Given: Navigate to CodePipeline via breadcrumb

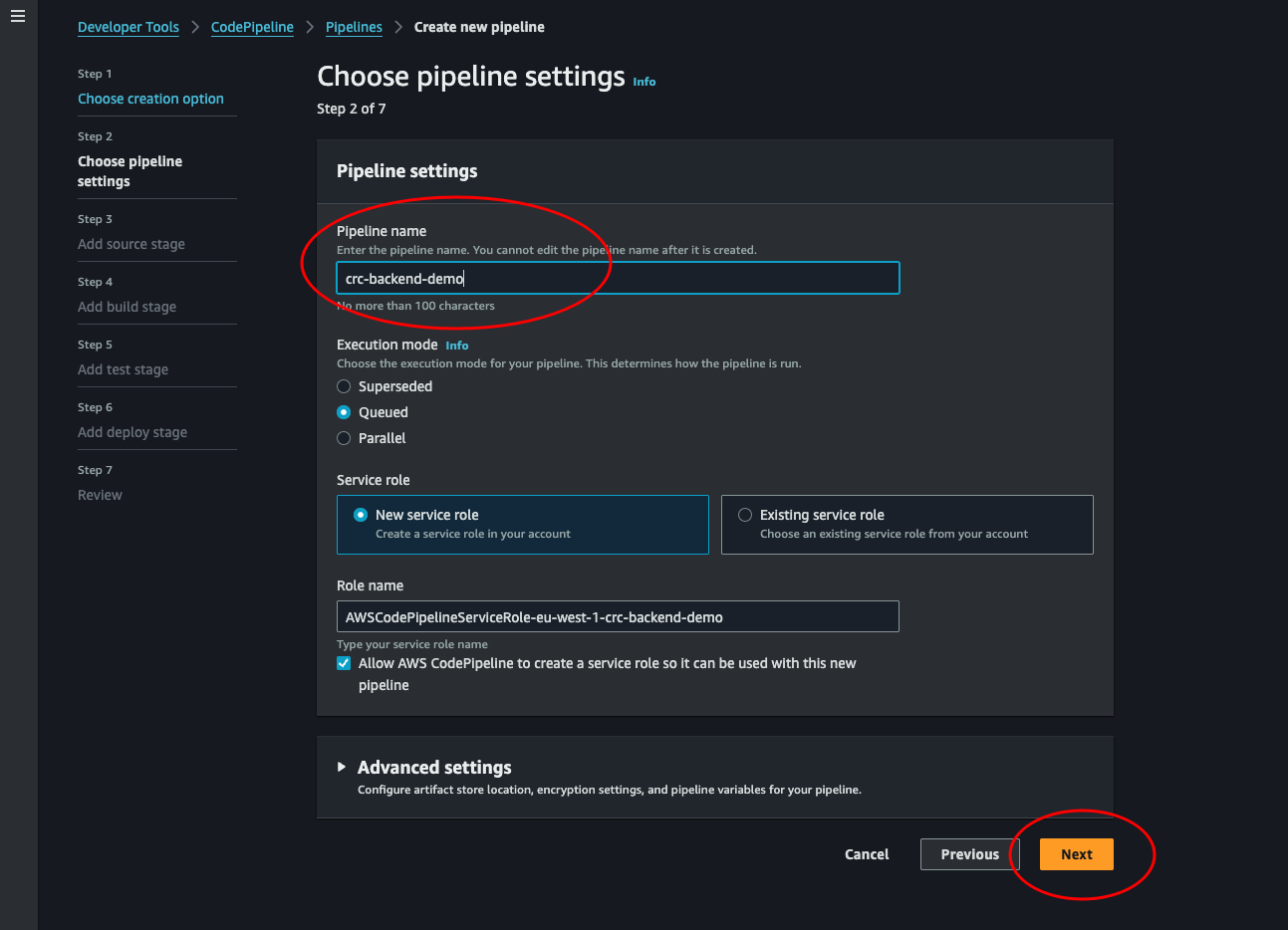Looking at the screenshot, I should 252,27.
